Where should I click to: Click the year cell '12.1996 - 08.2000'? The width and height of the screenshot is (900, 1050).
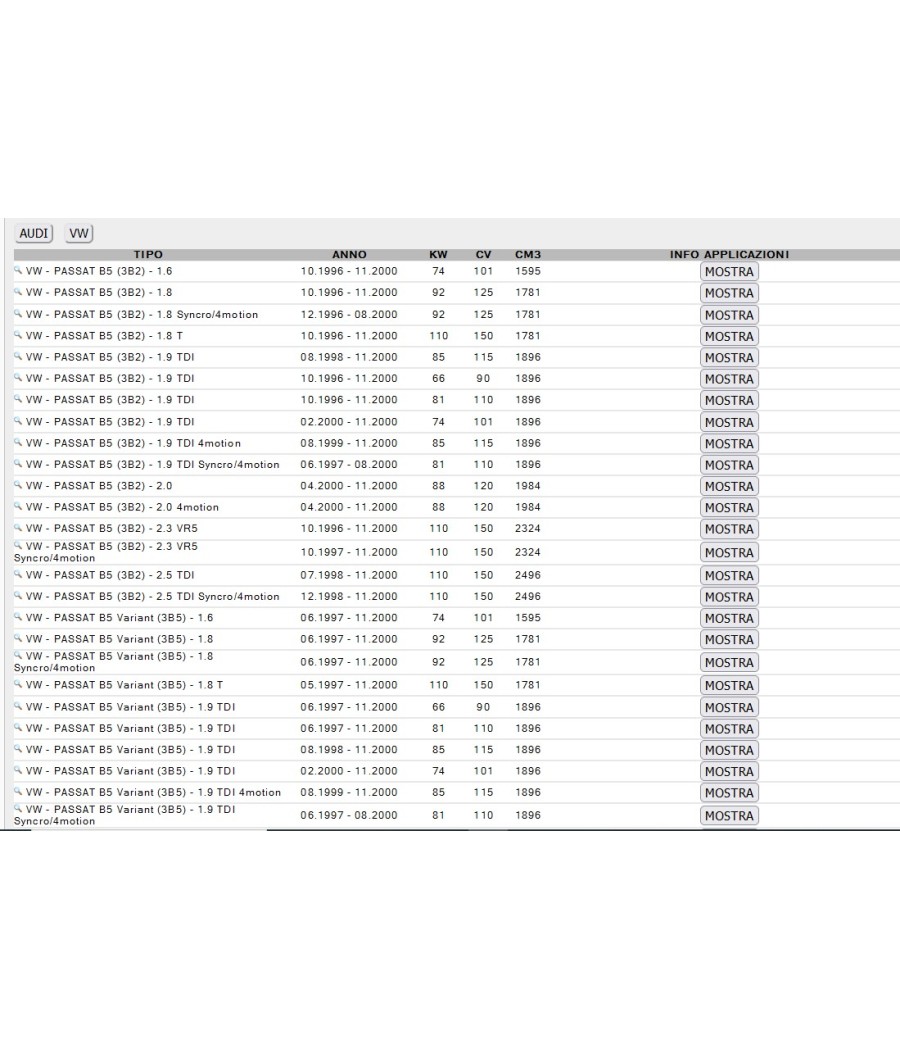pyautogui.click(x=349, y=315)
